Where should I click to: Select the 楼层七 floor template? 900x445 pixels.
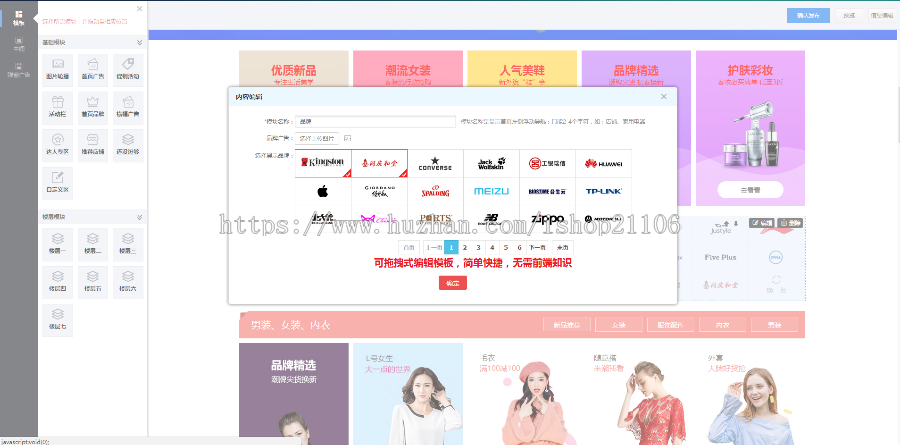tap(57, 320)
